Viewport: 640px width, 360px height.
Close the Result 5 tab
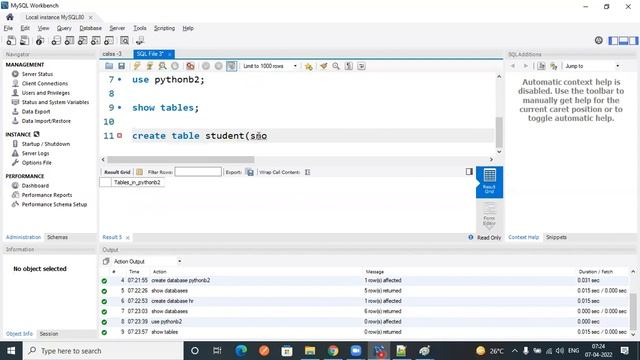pyautogui.click(x=128, y=238)
